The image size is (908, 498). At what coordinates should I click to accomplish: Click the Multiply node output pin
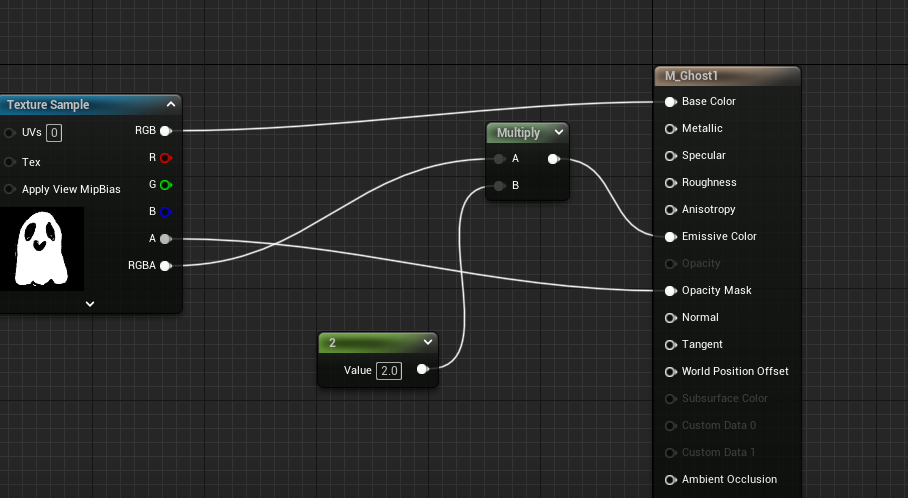(553, 159)
